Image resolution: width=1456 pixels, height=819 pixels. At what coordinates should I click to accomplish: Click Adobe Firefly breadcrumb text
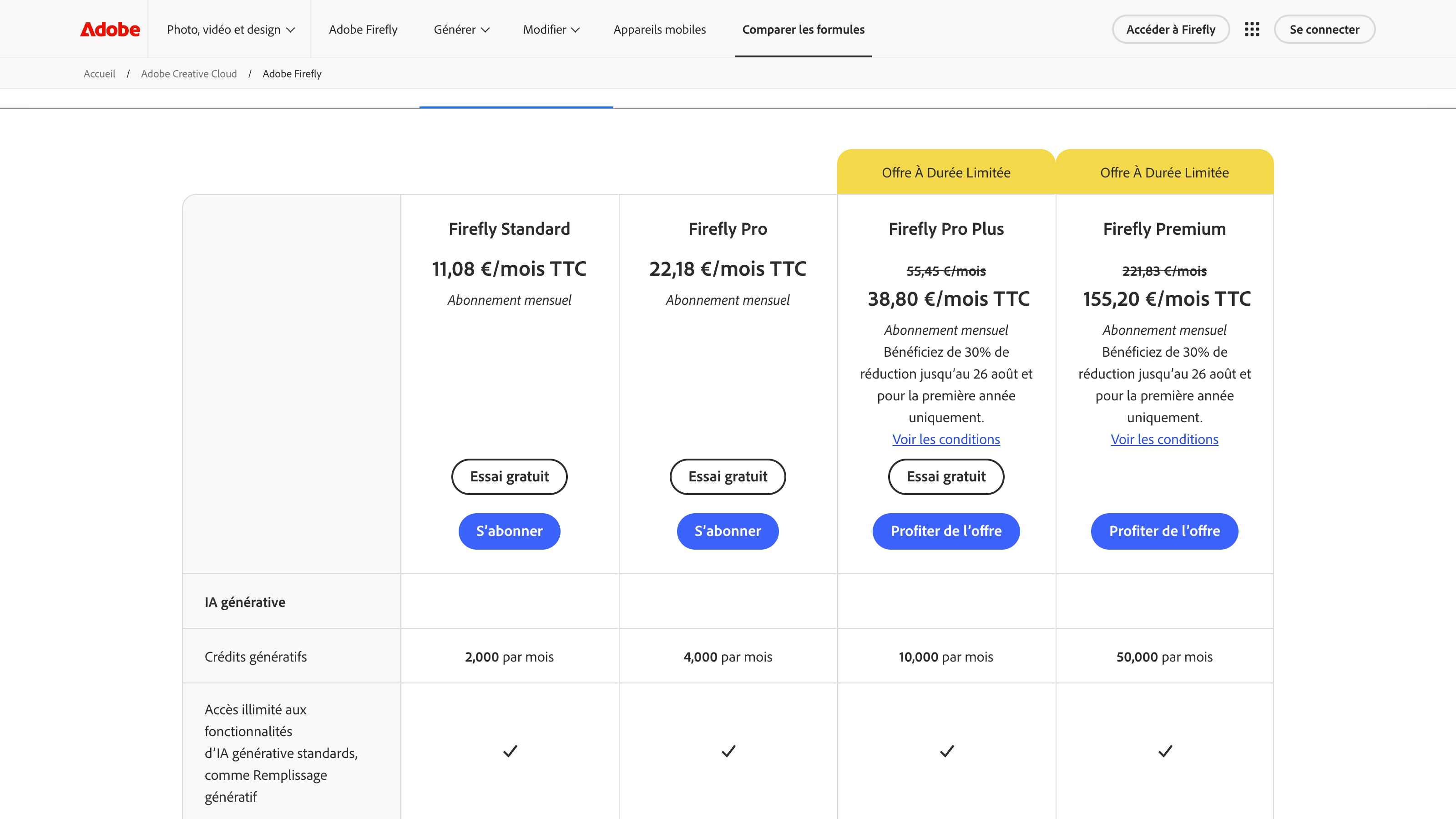click(x=292, y=73)
